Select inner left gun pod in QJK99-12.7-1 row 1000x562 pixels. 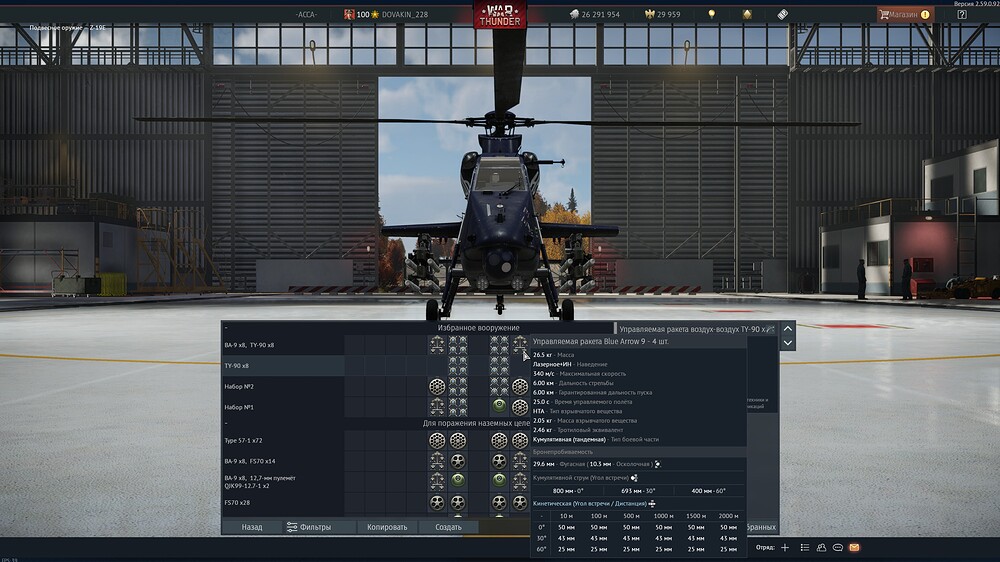click(x=458, y=481)
